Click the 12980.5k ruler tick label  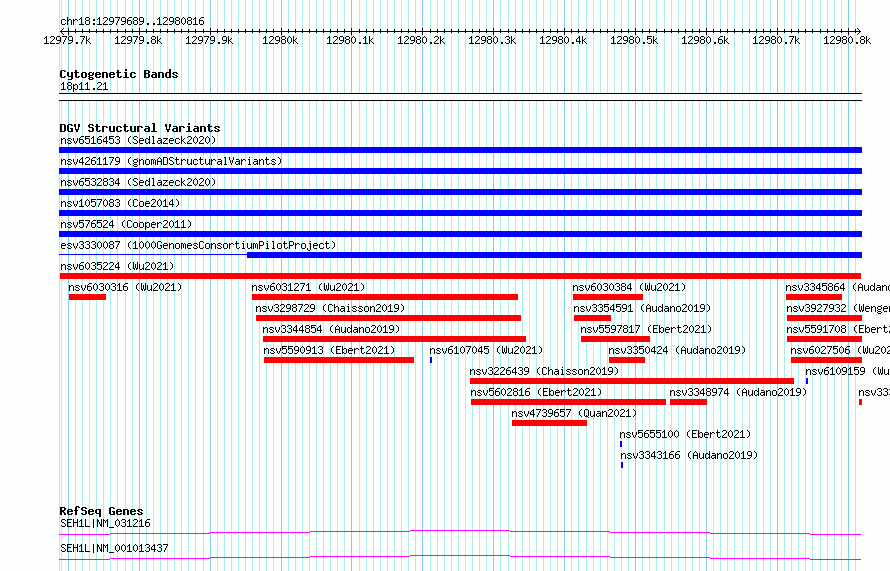click(634, 40)
